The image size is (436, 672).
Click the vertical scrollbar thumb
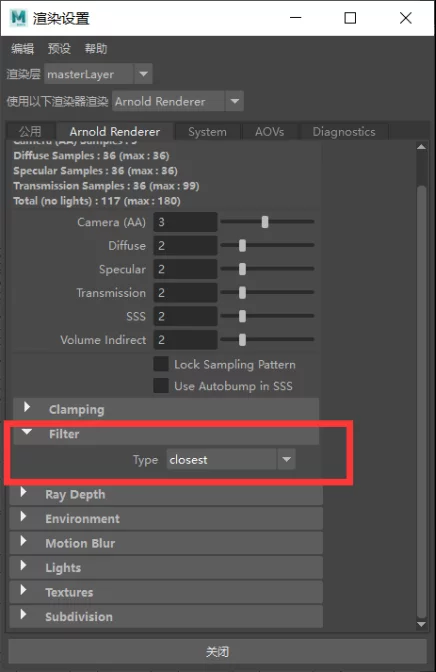pos(422,401)
